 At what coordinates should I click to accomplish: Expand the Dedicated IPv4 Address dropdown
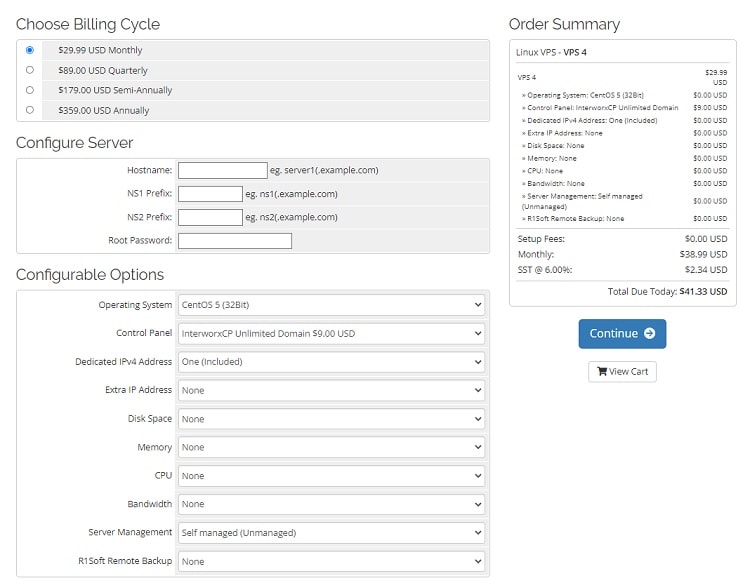[x=331, y=362]
